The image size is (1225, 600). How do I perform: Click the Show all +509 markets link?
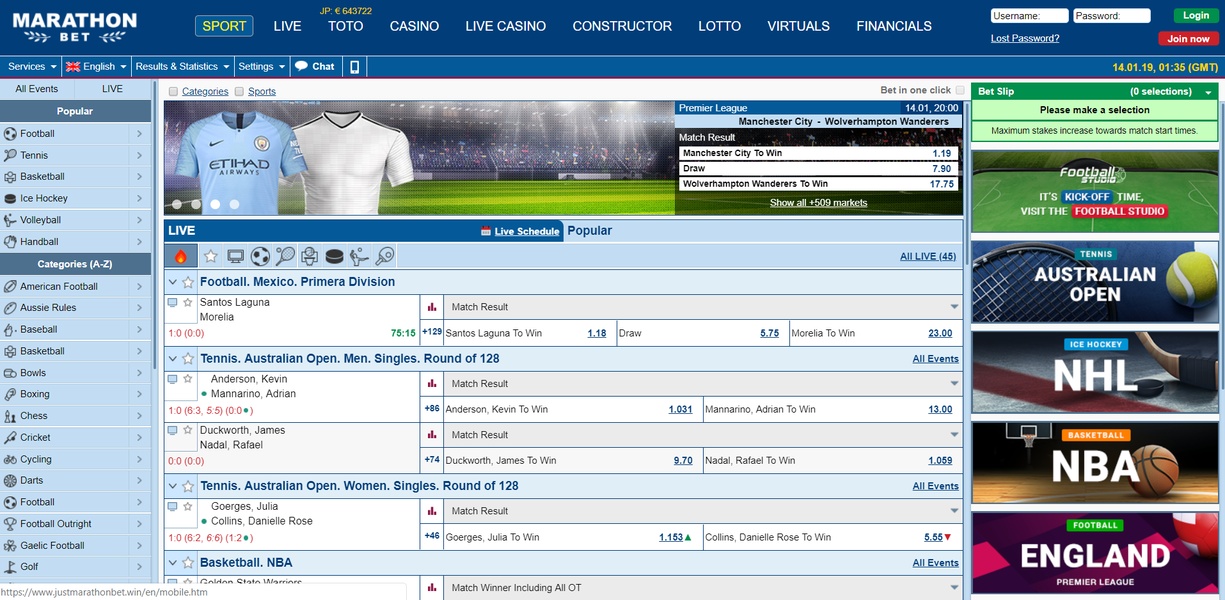pos(818,201)
